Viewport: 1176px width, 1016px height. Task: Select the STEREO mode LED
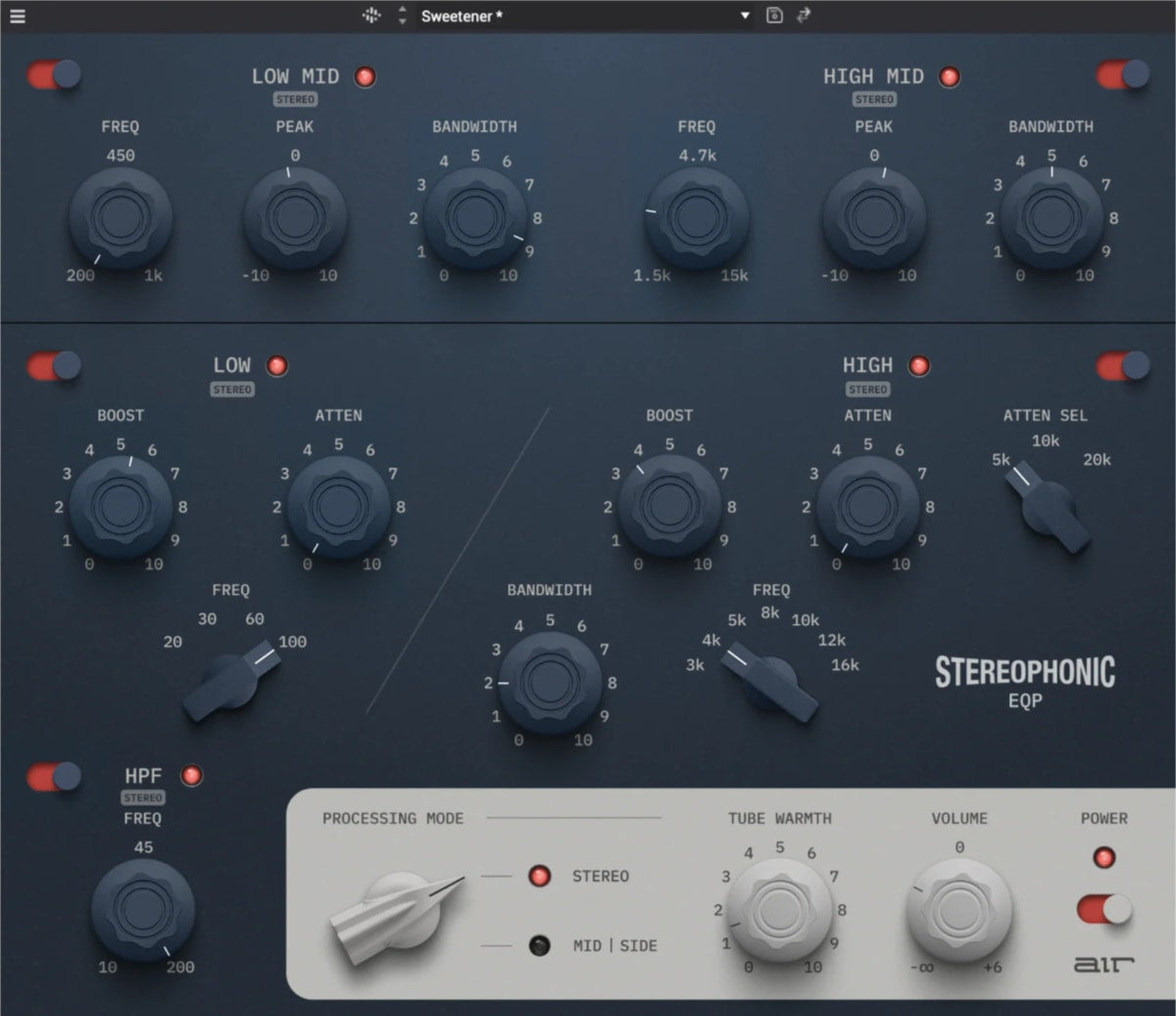pyautogui.click(x=539, y=876)
